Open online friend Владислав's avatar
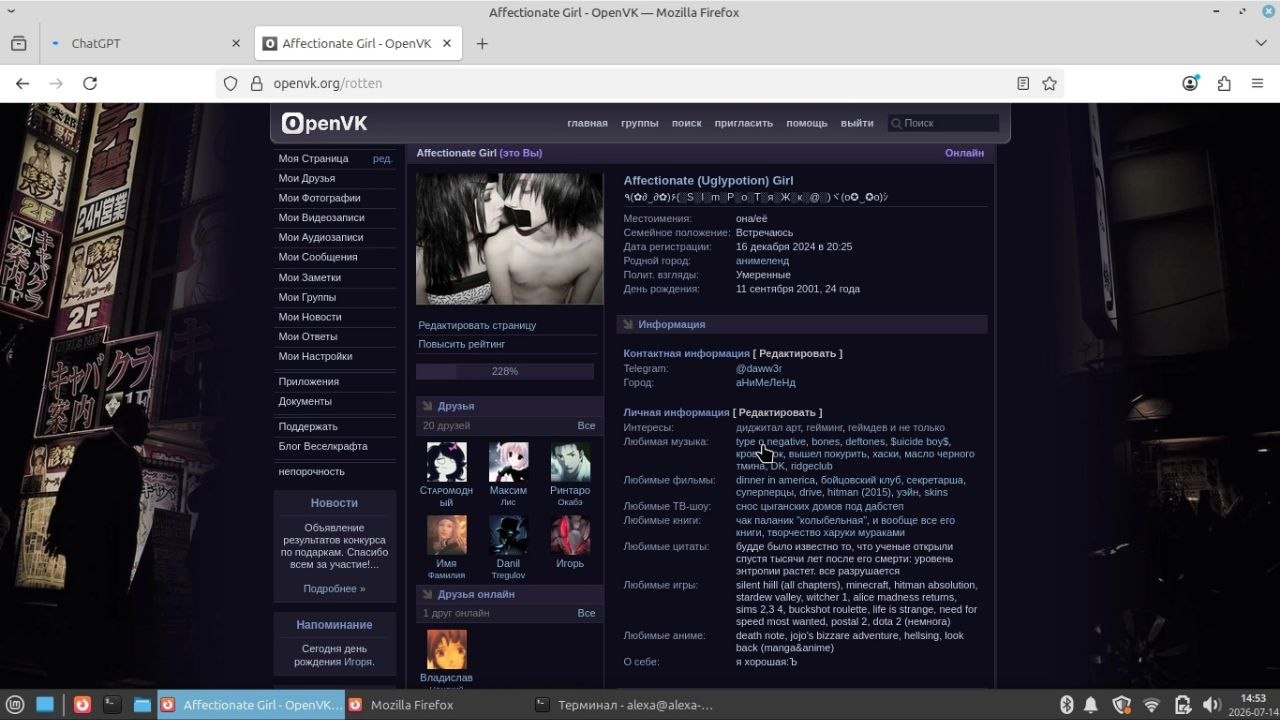This screenshot has width=1280, height=720. (x=446, y=649)
